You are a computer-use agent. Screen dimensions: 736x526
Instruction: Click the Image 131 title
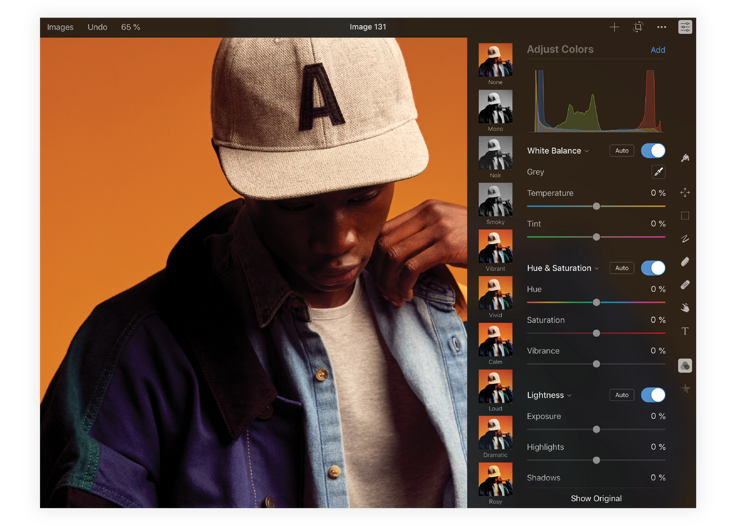[x=368, y=27]
